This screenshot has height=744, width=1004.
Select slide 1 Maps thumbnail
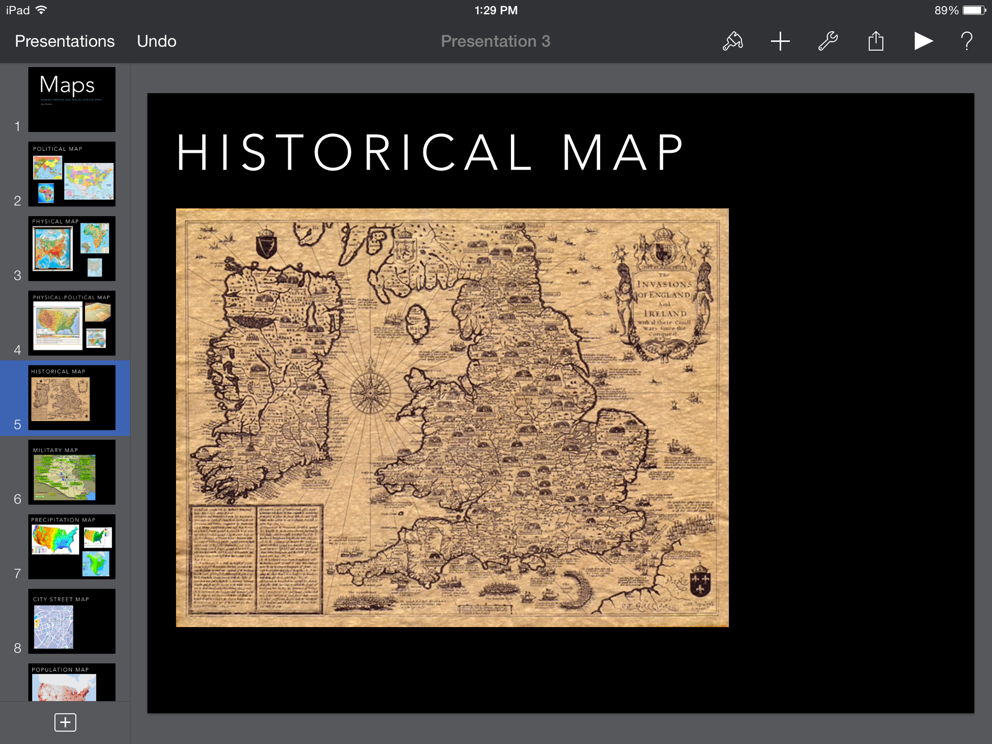[71, 99]
